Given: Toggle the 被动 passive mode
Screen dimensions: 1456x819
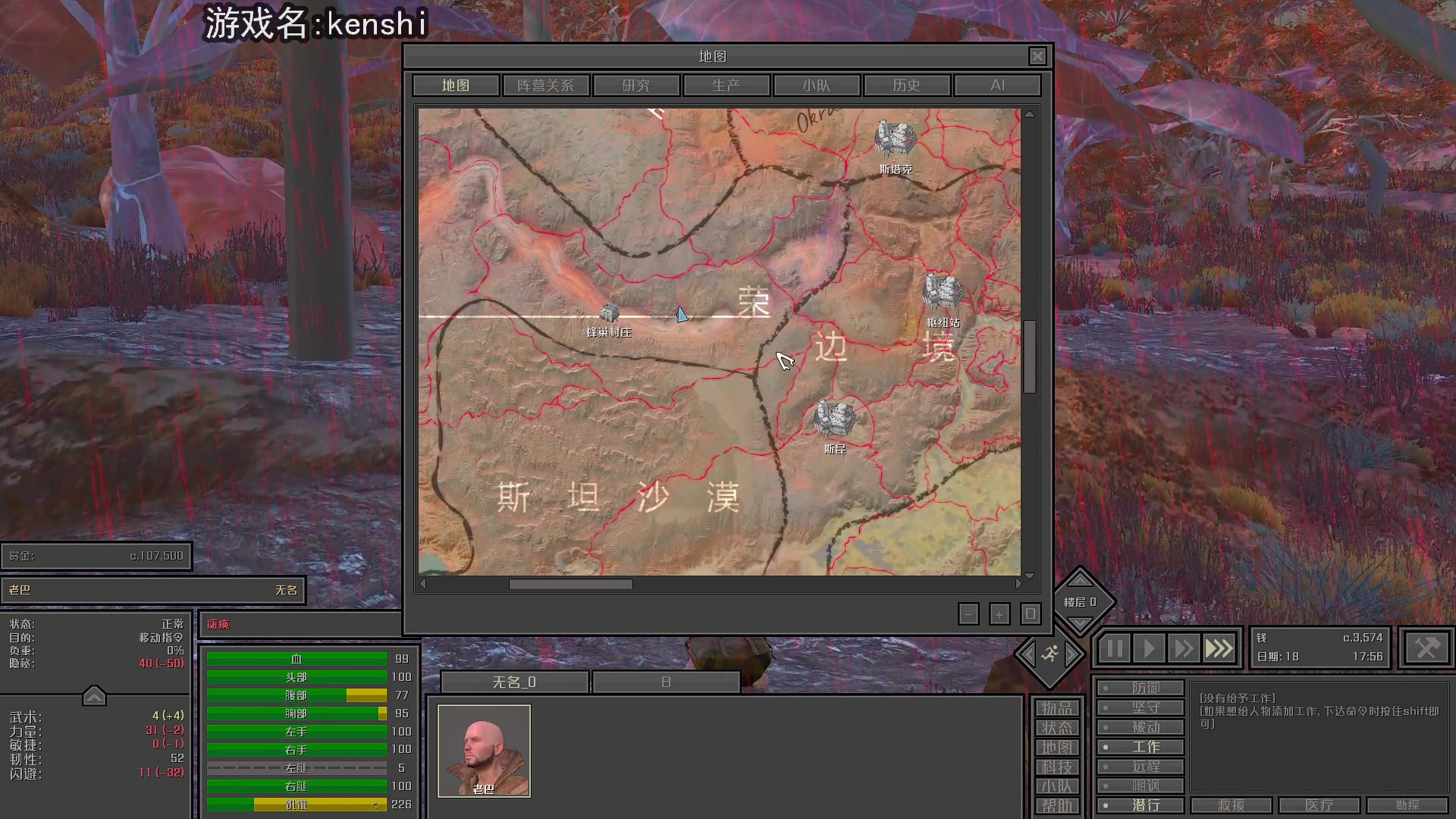Looking at the screenshot, I should tap(1140, 727).
